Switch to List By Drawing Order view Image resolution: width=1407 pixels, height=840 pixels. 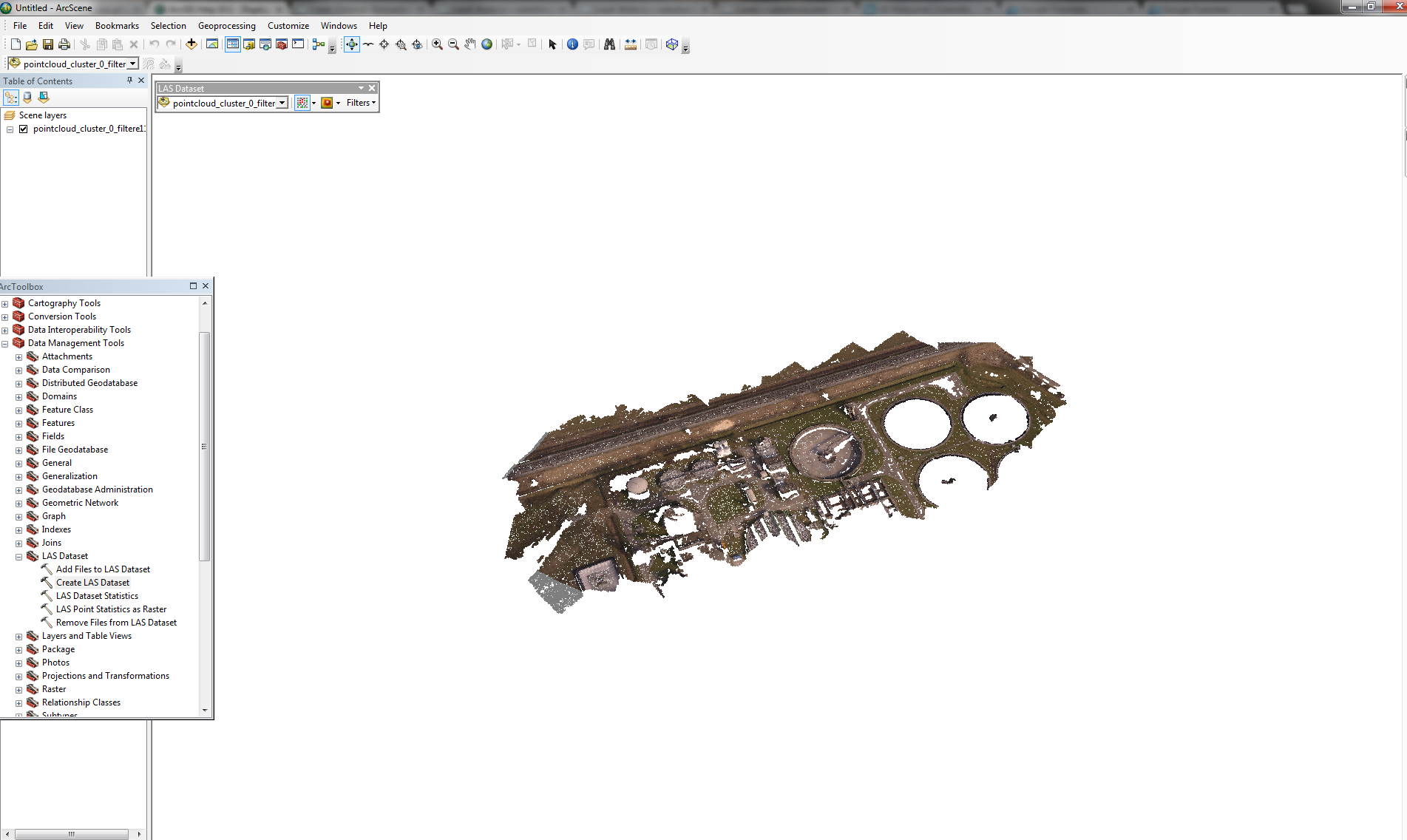(11, 98)
